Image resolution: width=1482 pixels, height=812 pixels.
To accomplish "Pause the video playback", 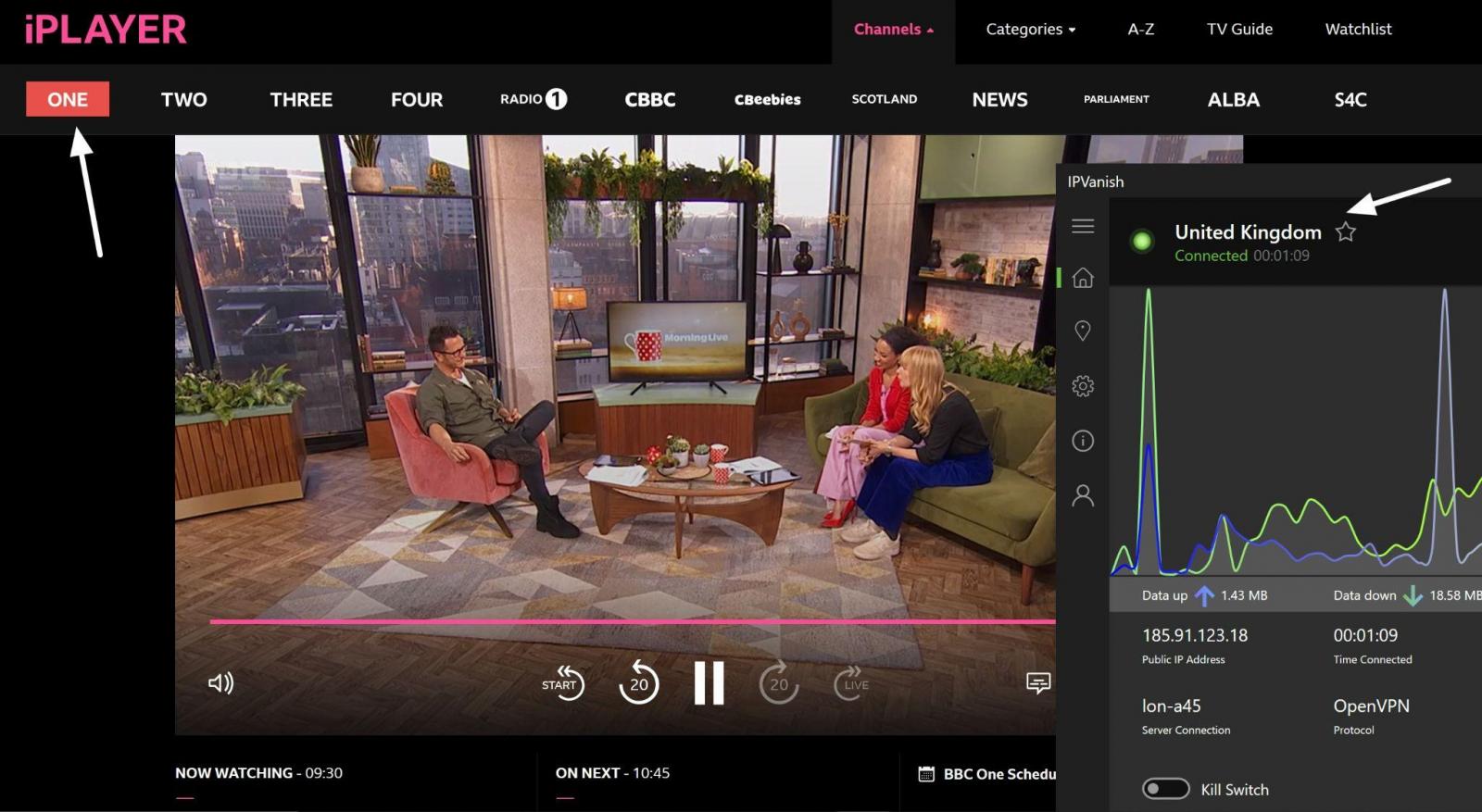I will [x=709, y=683].
